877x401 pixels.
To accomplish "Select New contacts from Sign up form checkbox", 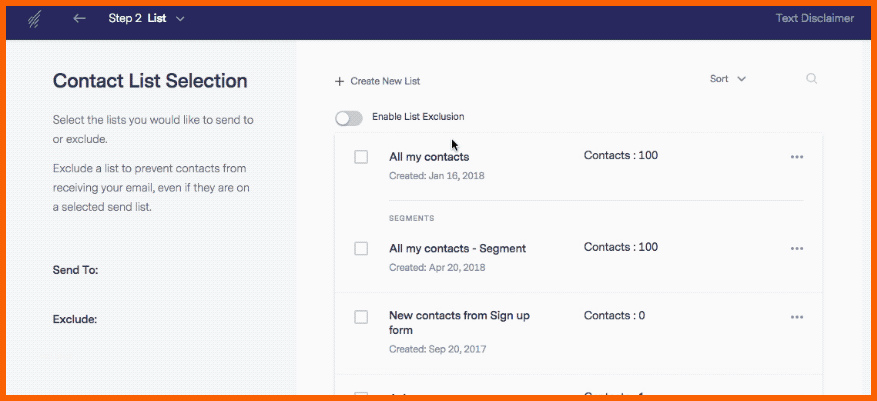I will [x=361, y=317].
